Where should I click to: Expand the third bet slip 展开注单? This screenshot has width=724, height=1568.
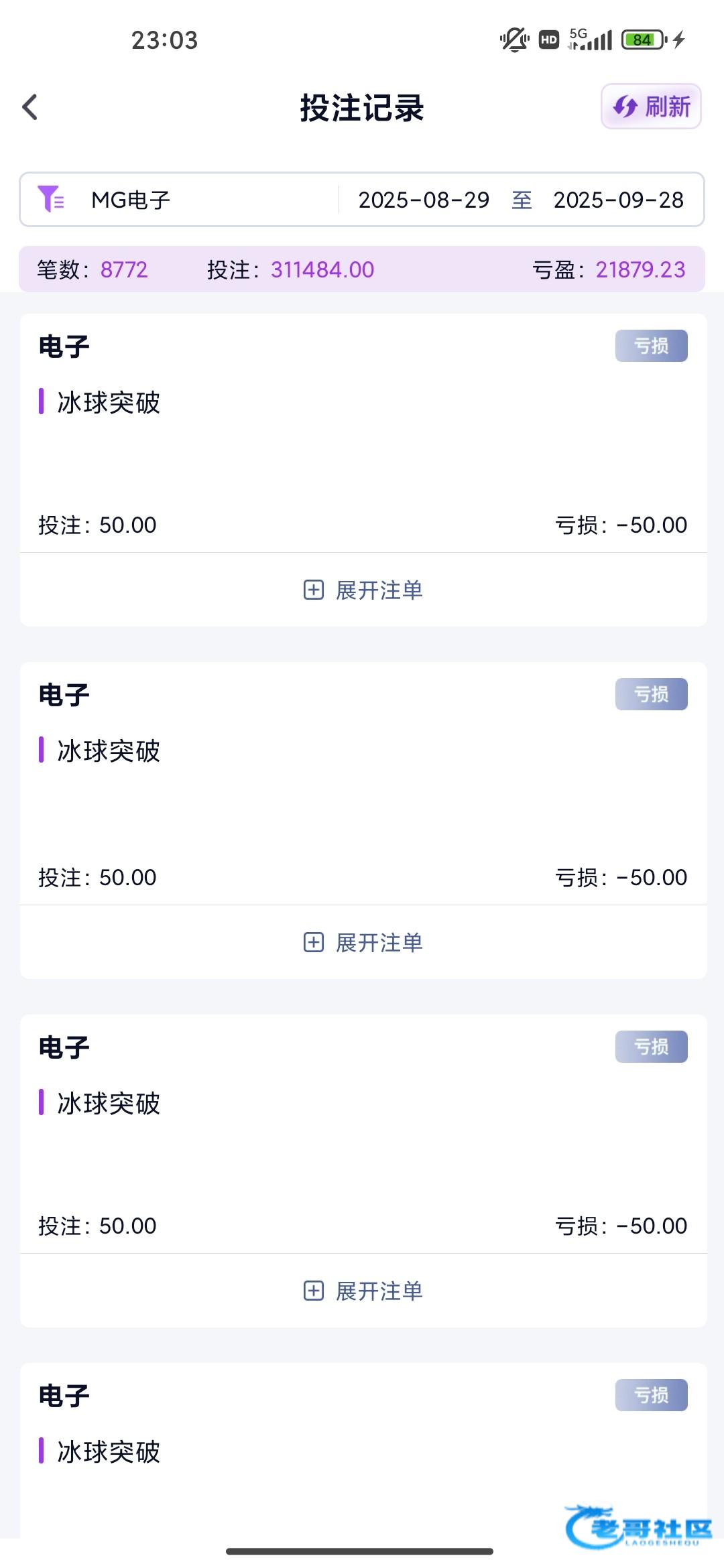(379, 1291)
